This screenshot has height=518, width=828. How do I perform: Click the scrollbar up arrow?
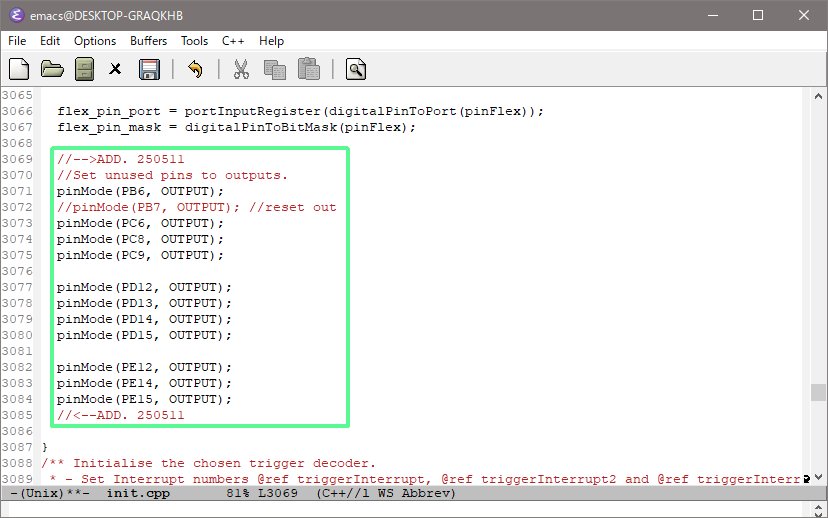click(x=818, y=96)
